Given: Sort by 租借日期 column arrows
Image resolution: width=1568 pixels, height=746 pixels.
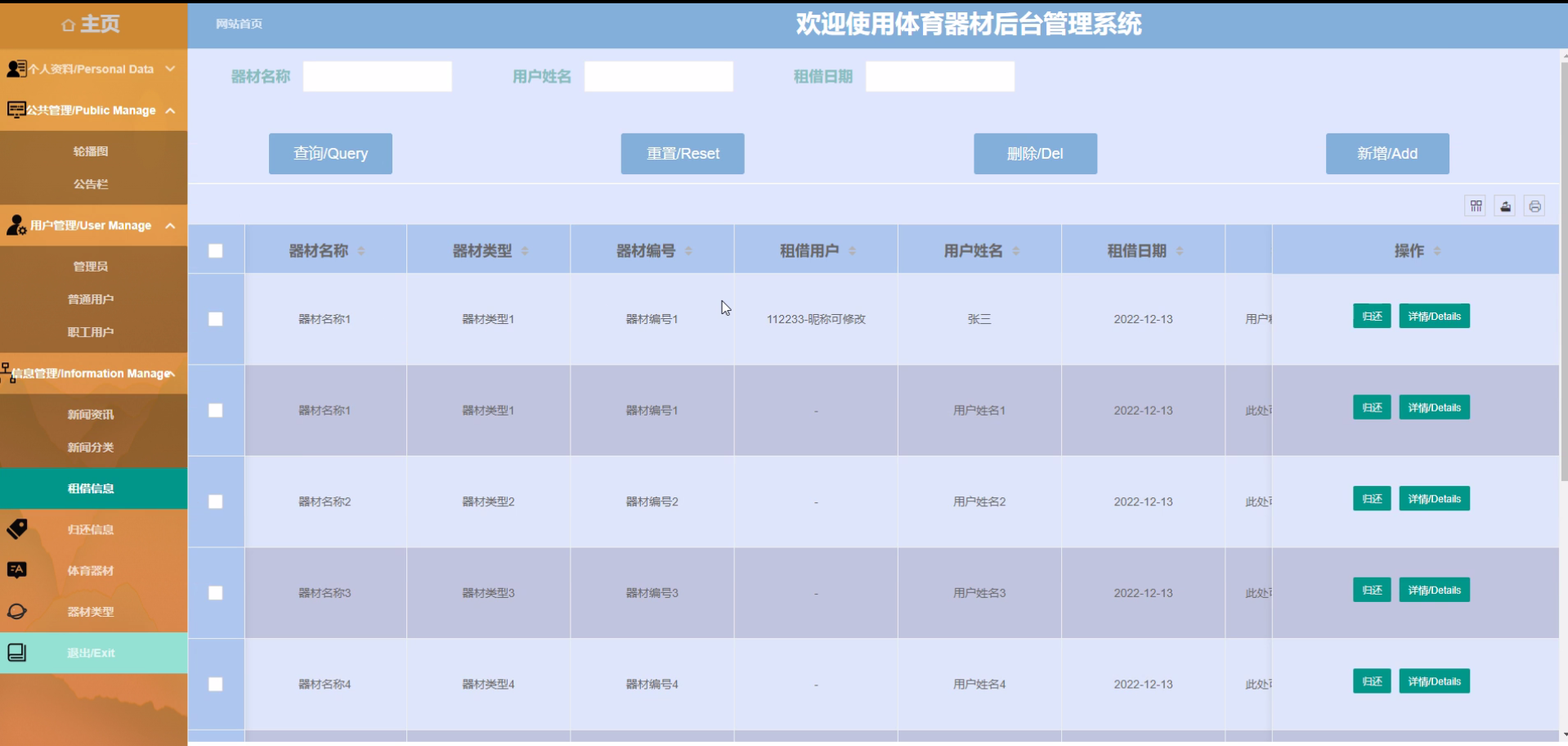Looking at the screenshot, I should (1179, 251).
